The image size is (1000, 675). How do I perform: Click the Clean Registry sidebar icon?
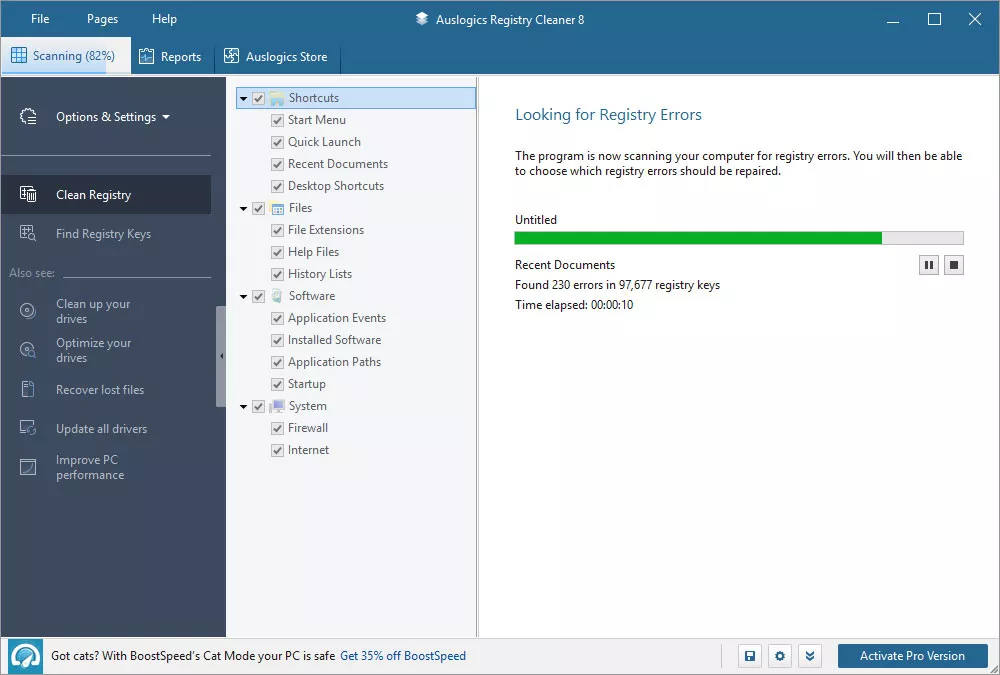pos(28,194)
